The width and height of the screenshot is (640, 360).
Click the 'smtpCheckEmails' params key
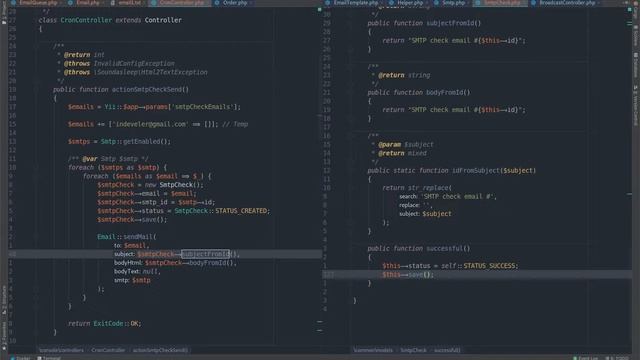[x=204, y=107]
